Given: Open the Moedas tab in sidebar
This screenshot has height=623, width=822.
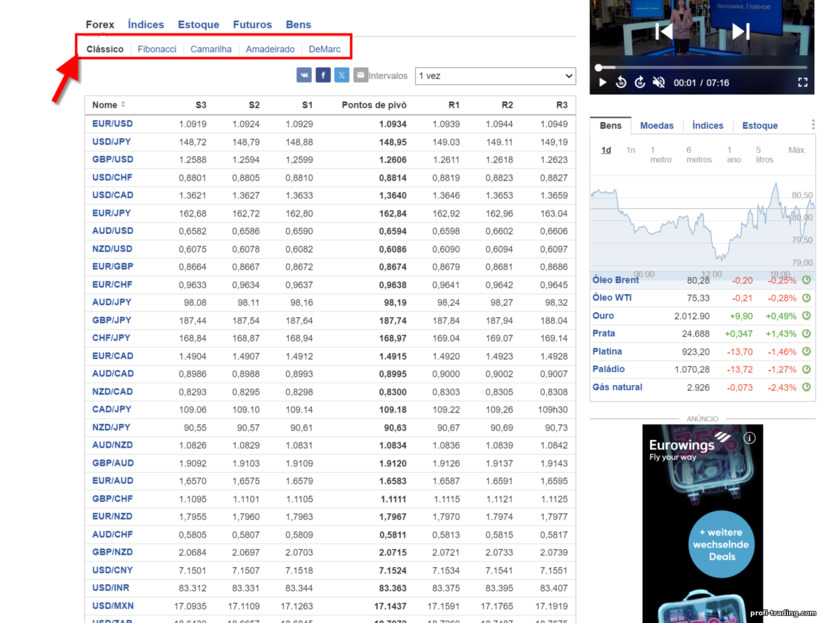Looking at the screenshot, I should tap(656, 125).
